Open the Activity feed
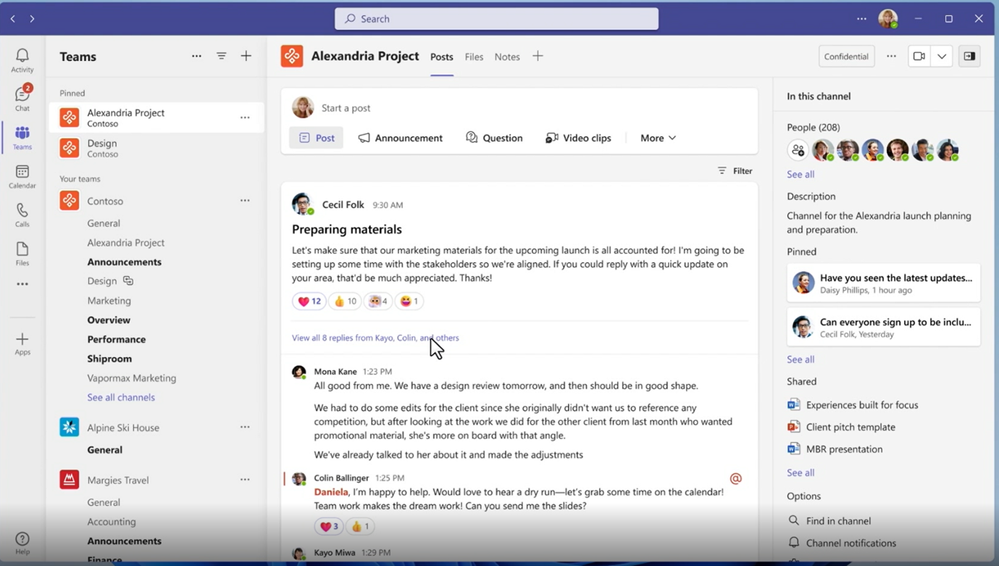 (x=22, y=61)
